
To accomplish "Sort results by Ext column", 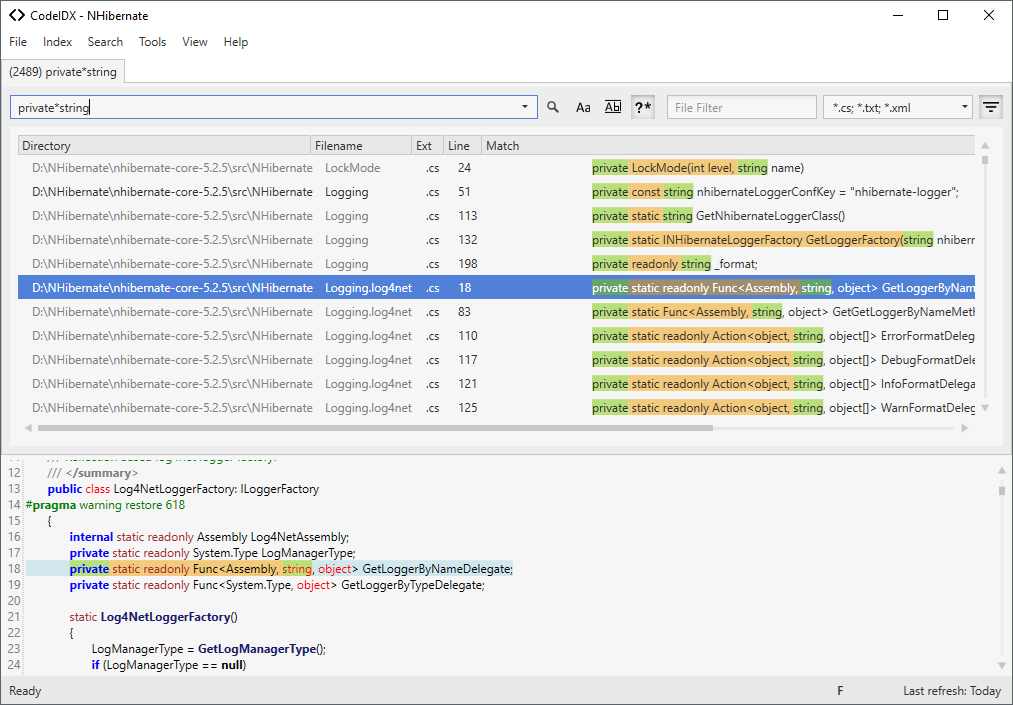I will coord(428,145).
